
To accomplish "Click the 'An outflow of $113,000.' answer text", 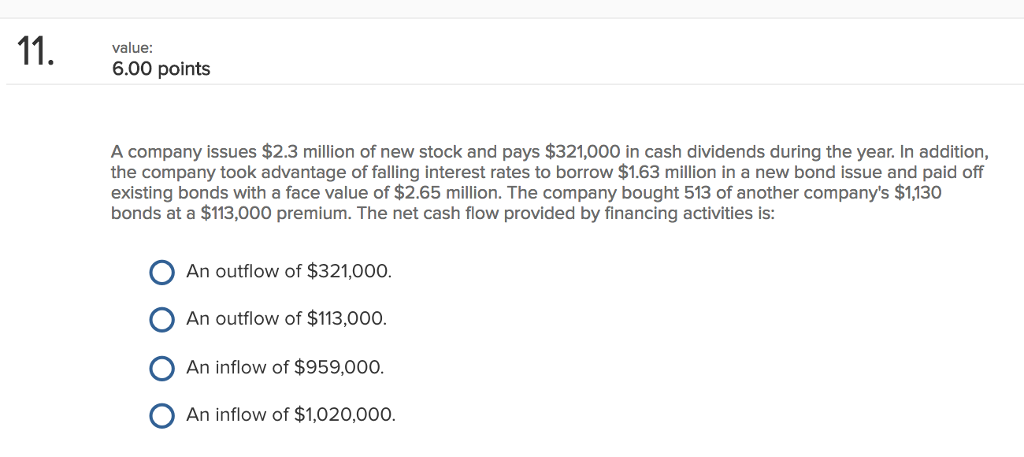I will [x=286, y=318].
